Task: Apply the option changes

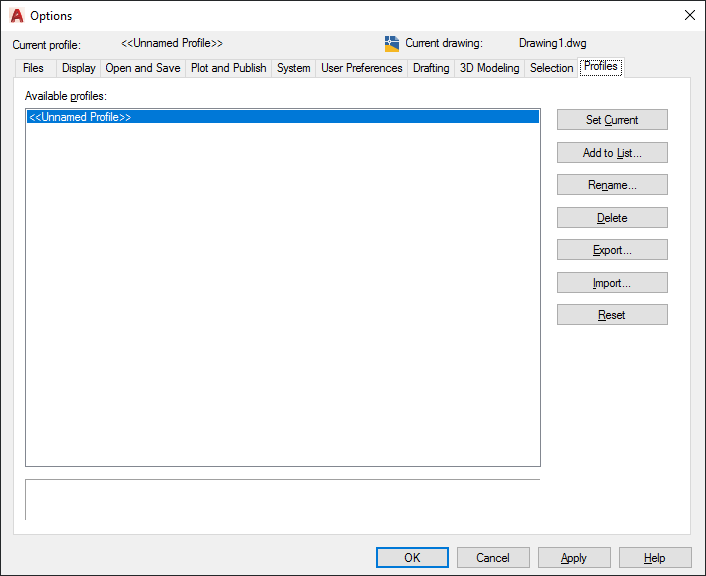Action: coord(574,558)
